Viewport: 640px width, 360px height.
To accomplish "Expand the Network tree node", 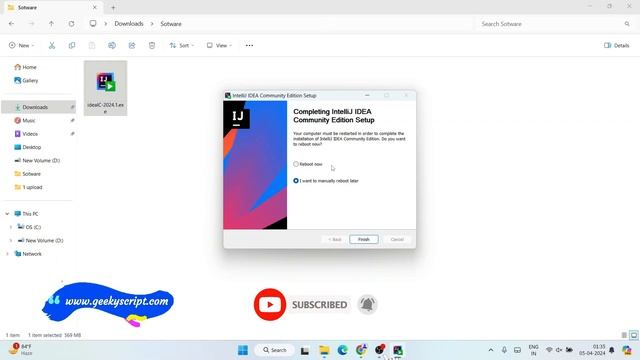I will pos(7,254).
